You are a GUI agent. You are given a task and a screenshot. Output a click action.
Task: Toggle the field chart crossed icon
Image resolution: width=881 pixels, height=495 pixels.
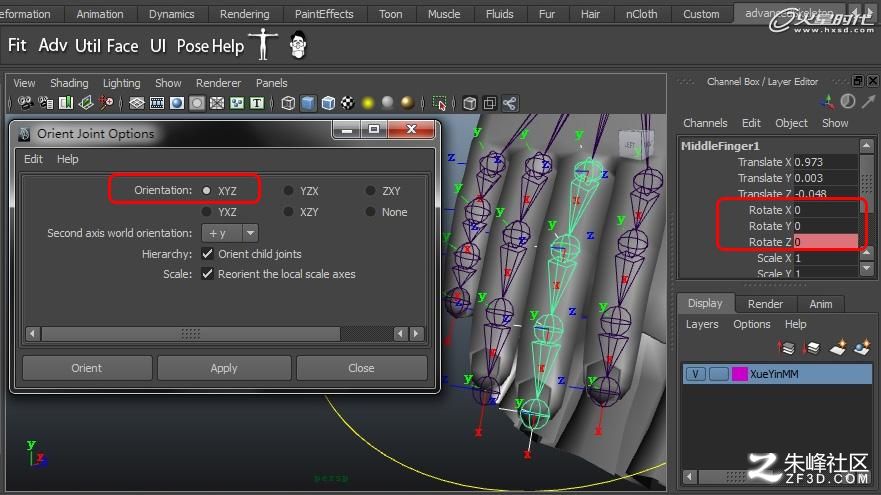[217, 103]
